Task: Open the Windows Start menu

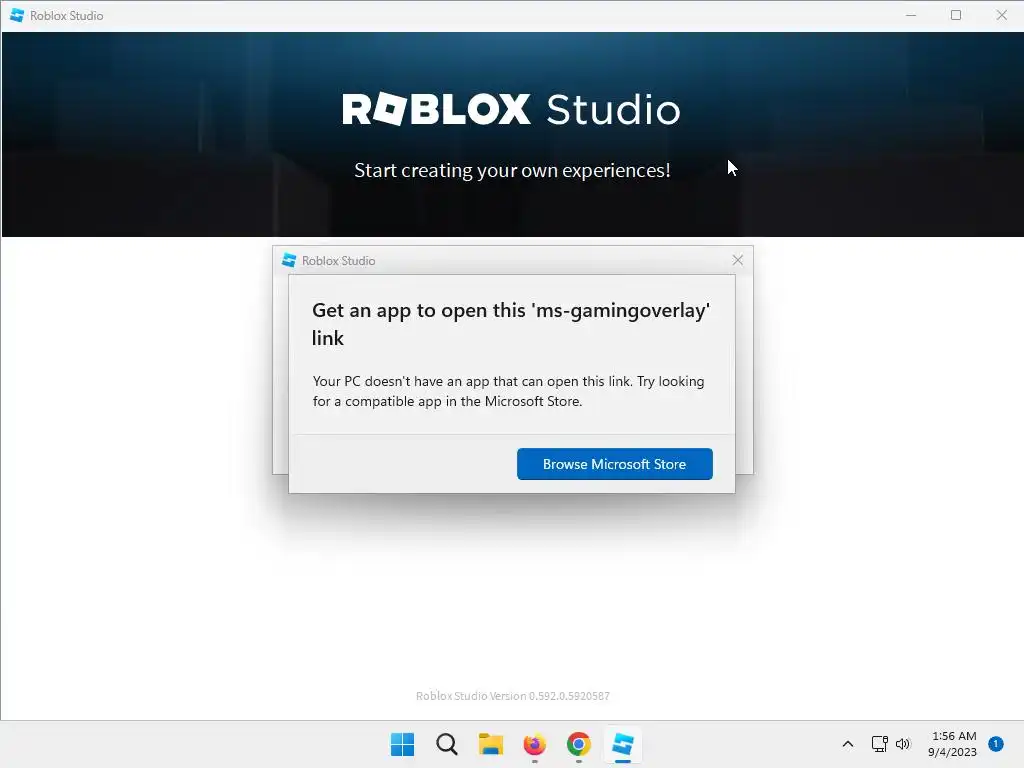Action: [402, 744]
